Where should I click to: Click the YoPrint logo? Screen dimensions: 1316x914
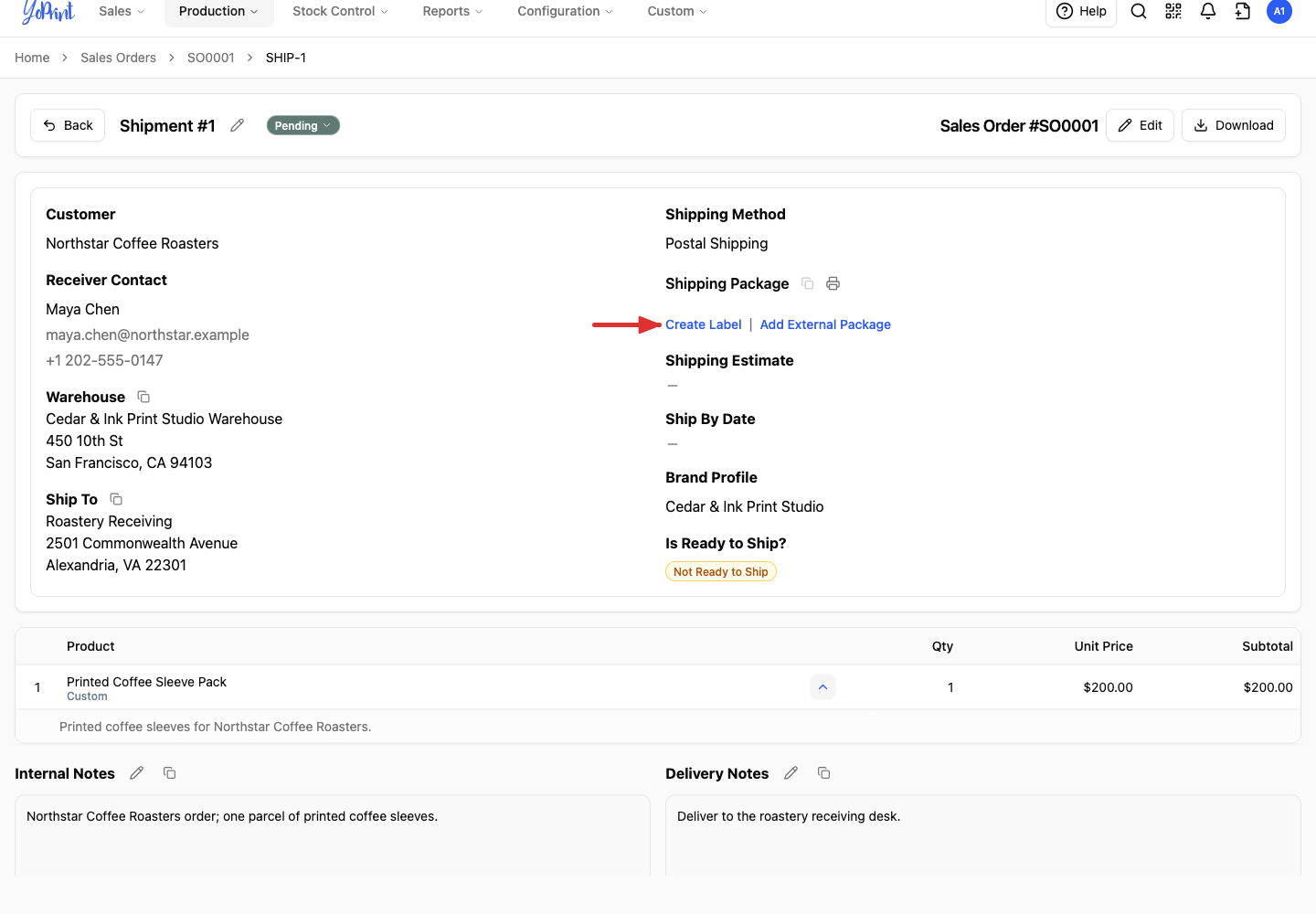pos(48,11)
